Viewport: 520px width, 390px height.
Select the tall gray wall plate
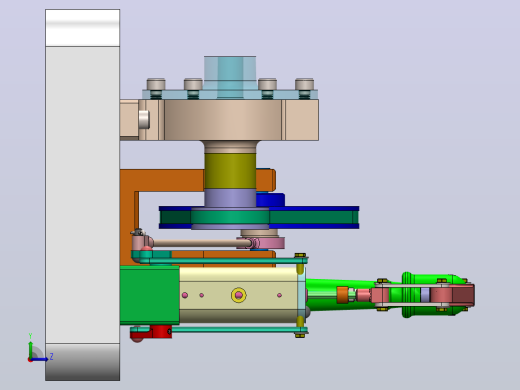click(83, 195)
